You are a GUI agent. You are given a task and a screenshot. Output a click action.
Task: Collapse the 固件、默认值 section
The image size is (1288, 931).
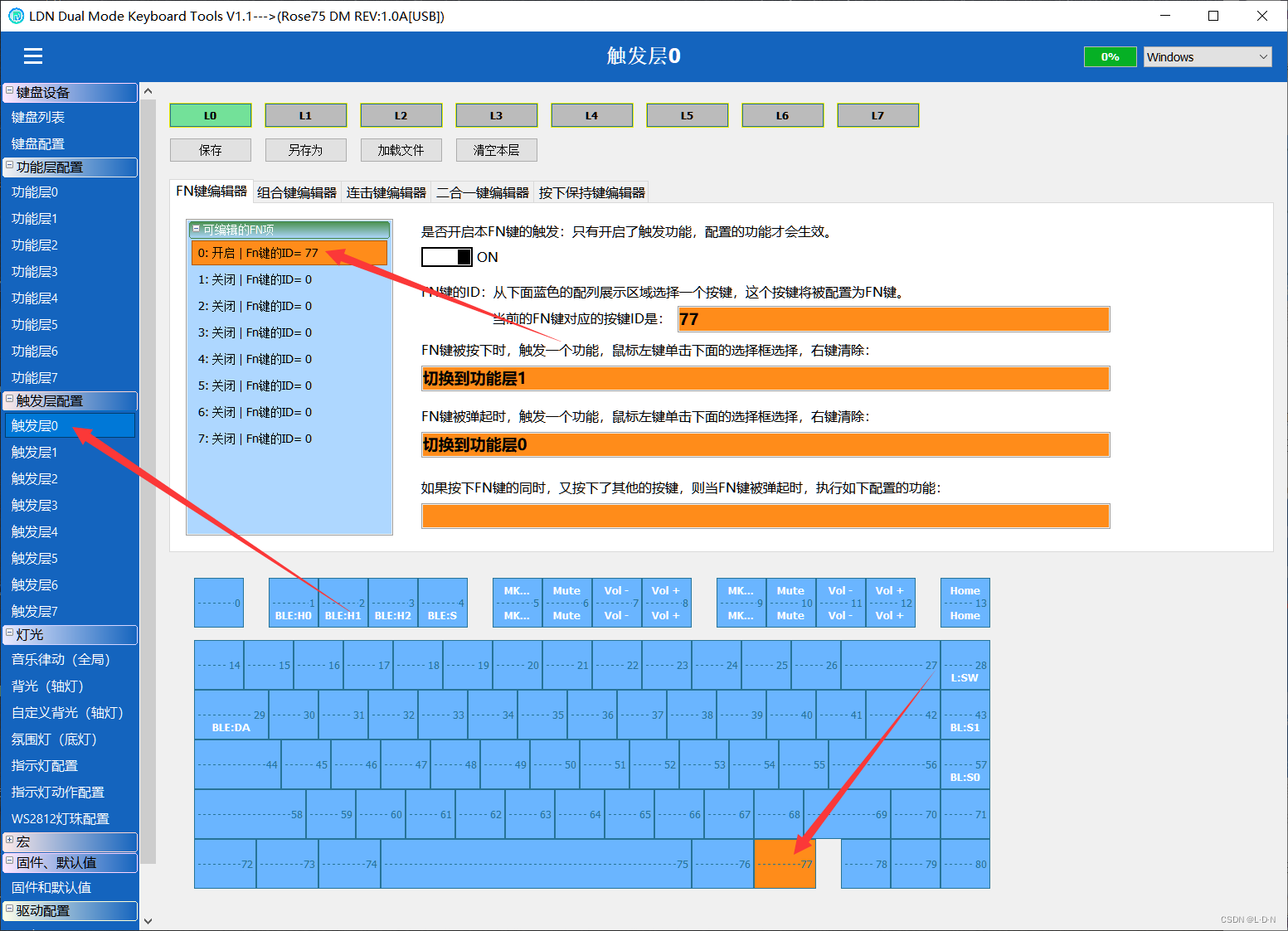point(9,861)
